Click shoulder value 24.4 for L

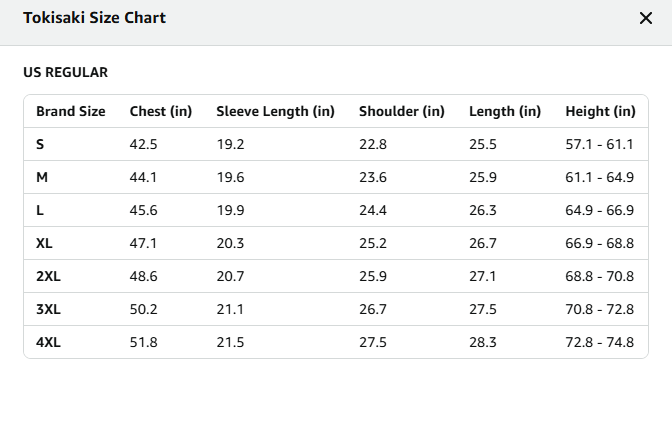(373, 210)
